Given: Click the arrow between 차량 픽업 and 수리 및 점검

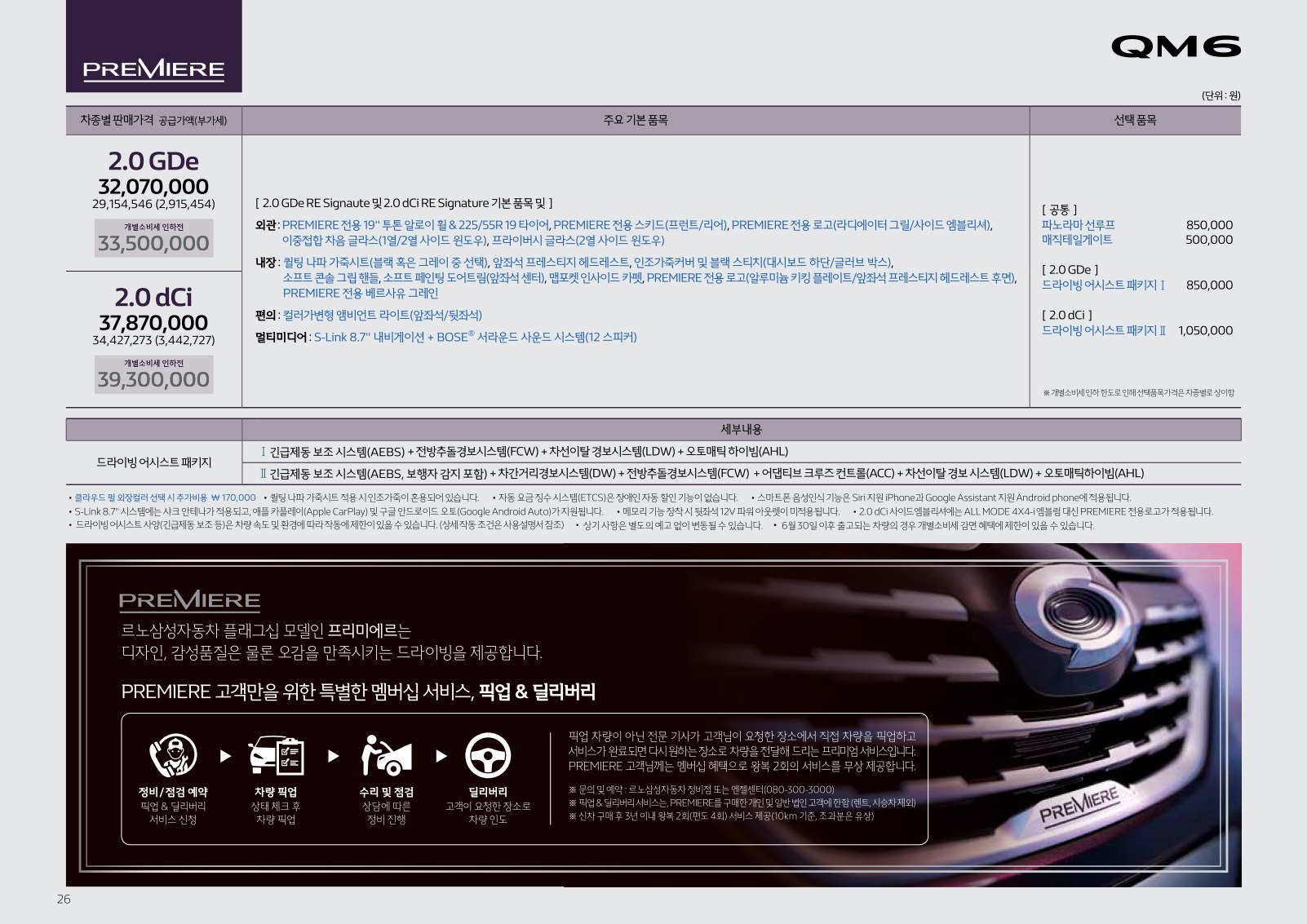Looking at the screenshot, I should (333, 756).
